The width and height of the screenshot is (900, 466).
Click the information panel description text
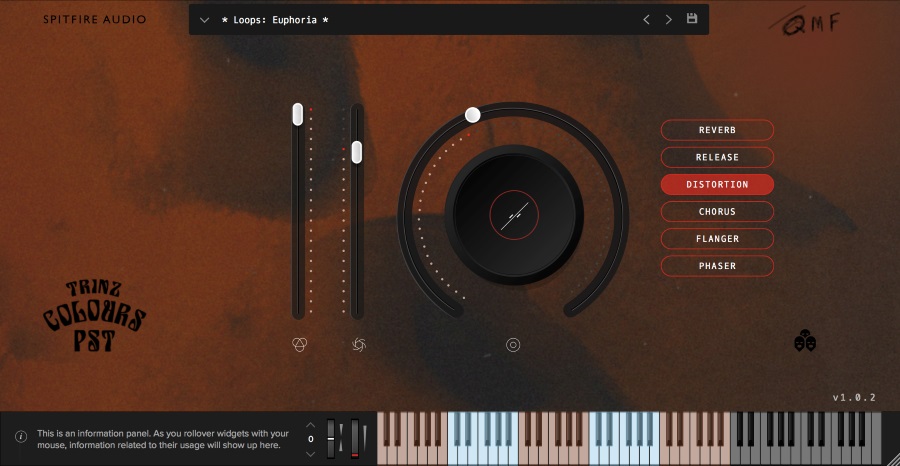(163, 440)
